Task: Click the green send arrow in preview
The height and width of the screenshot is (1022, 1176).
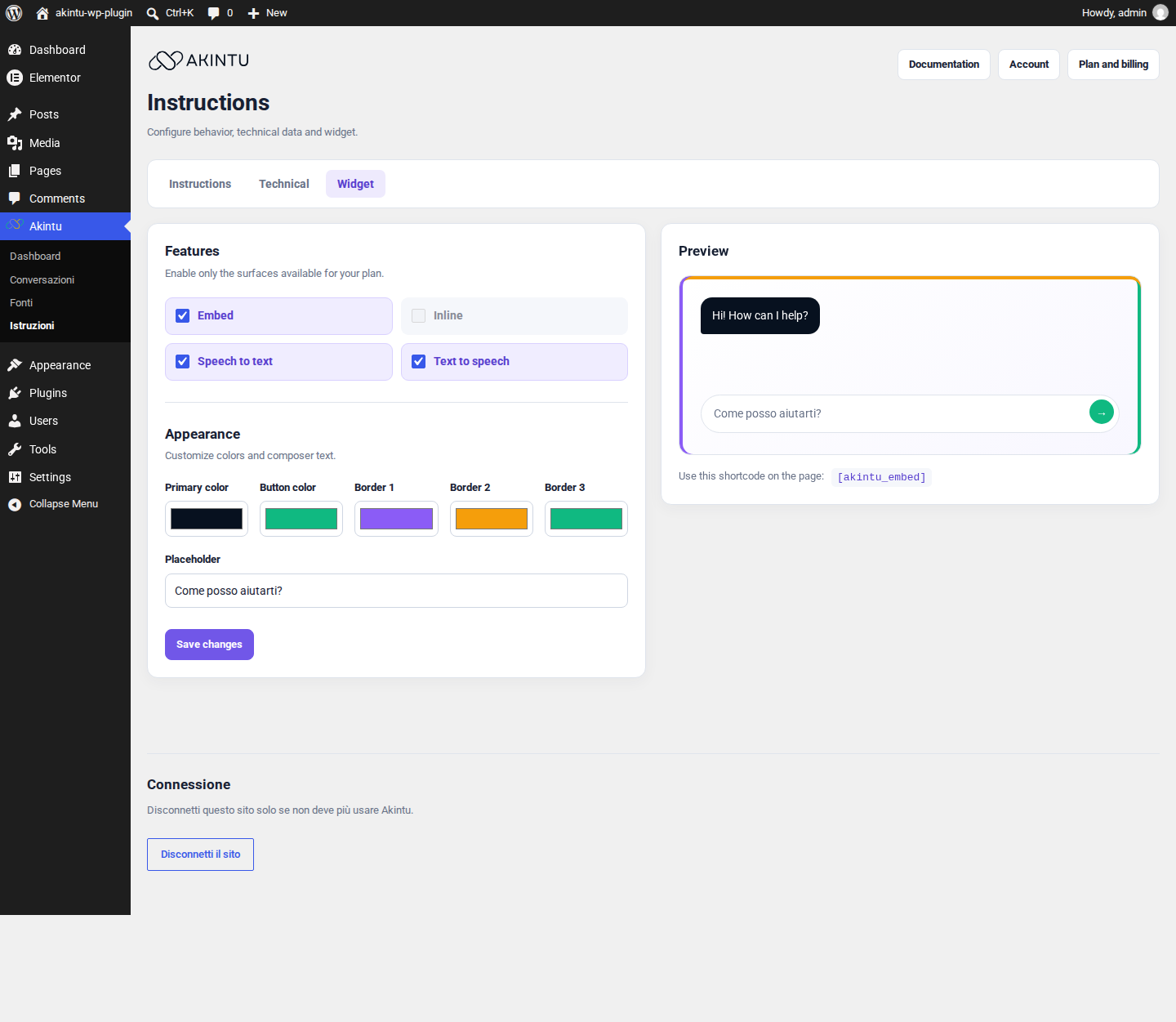Action: (1102, 413)
